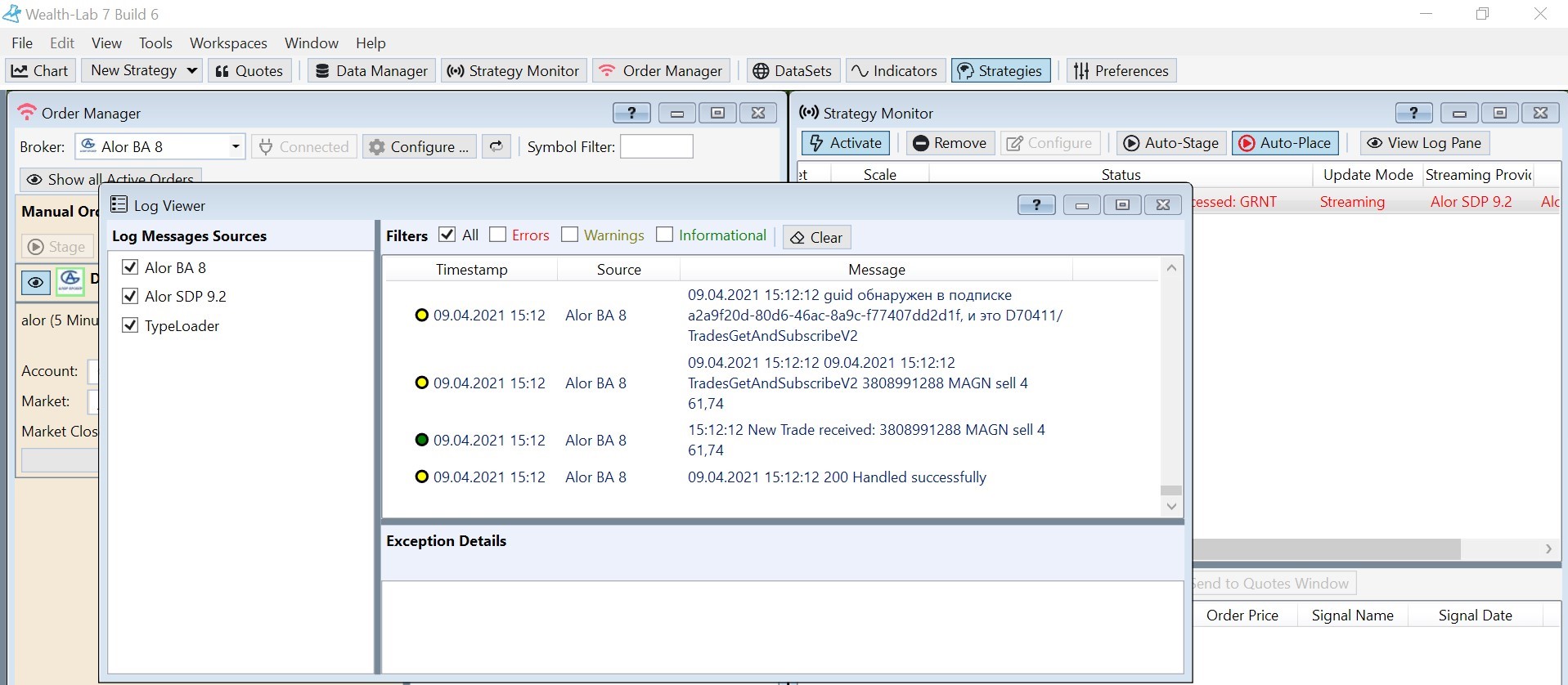
Task: Open Strategy Monitor help question button
Action: point(1413,113)
